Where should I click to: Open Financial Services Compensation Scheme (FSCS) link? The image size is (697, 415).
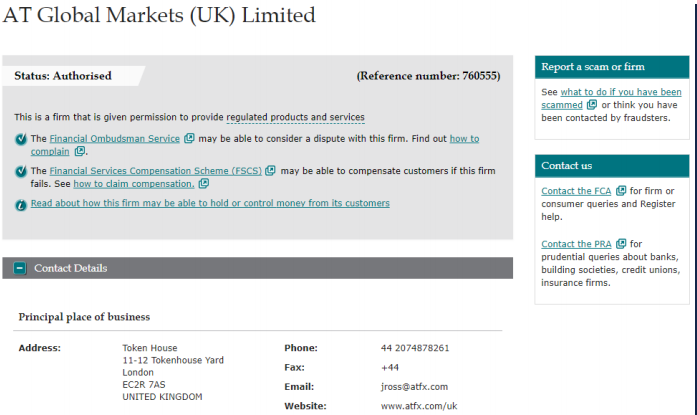[x=155, y=171]
